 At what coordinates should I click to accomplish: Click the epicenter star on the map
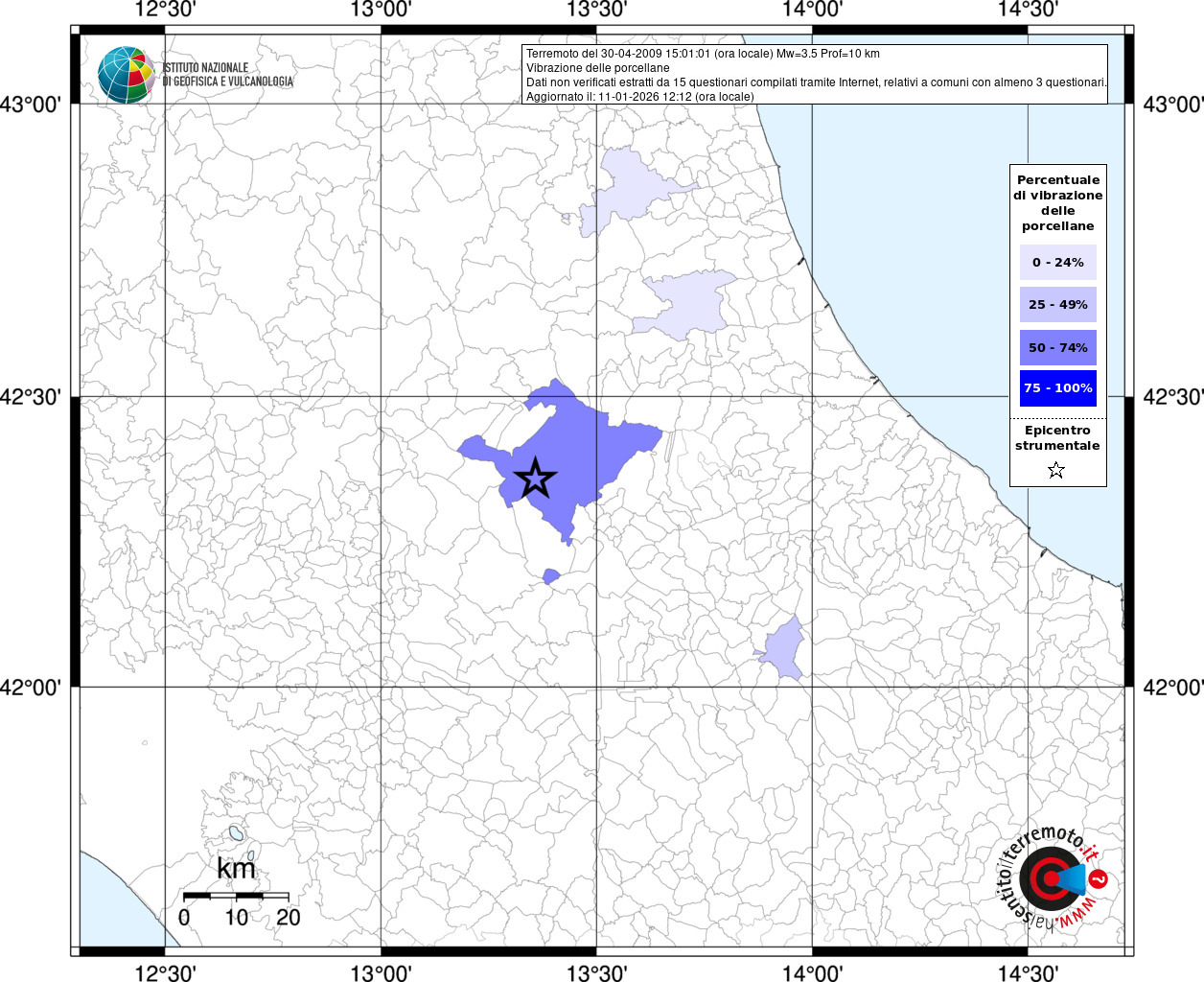536,478
